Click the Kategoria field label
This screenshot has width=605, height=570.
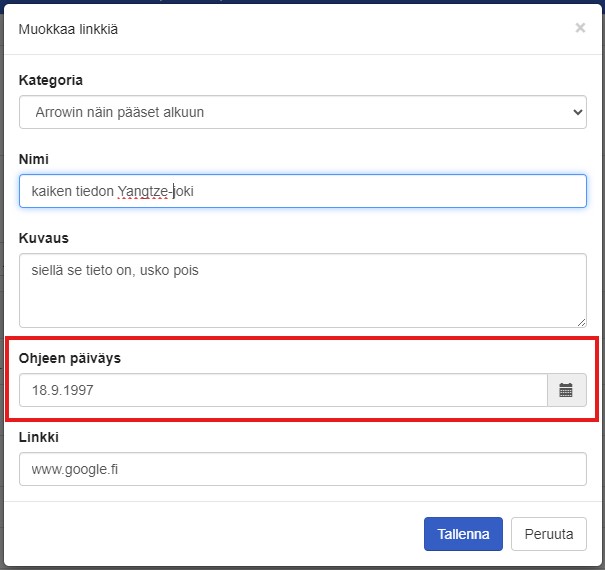click(x=51, y=80)
